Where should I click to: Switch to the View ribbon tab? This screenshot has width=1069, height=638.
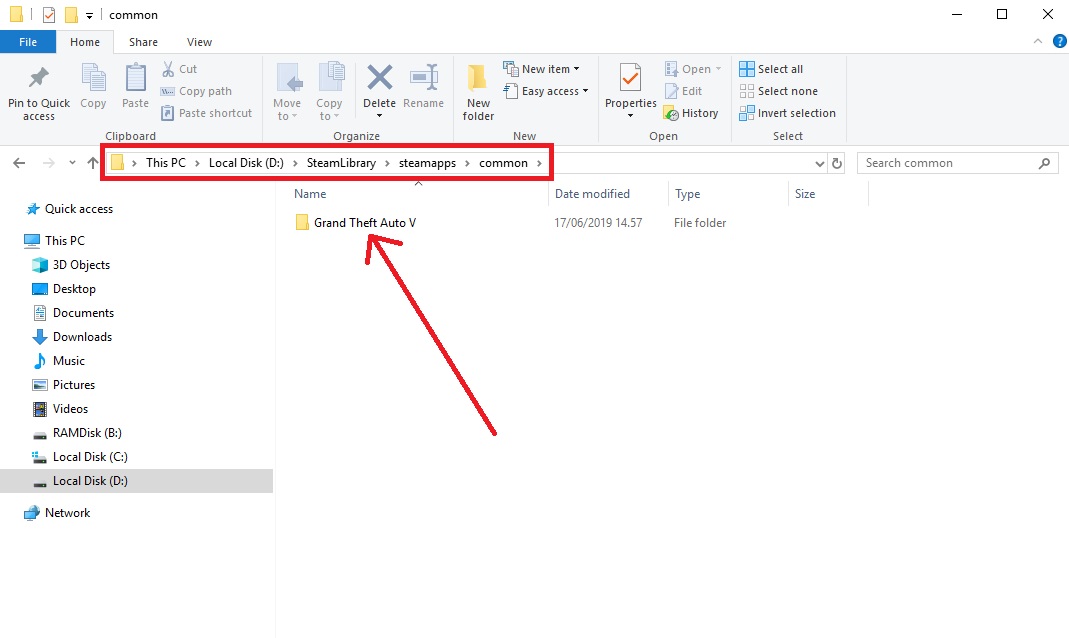[x=199, y=42]
